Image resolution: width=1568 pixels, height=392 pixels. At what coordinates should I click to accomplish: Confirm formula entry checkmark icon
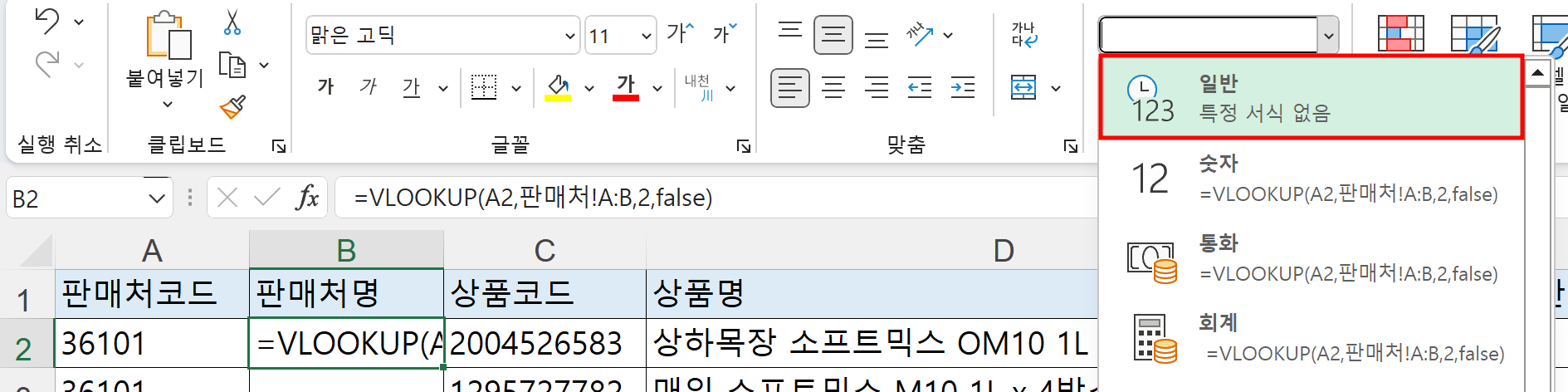[x=267, y=198]
